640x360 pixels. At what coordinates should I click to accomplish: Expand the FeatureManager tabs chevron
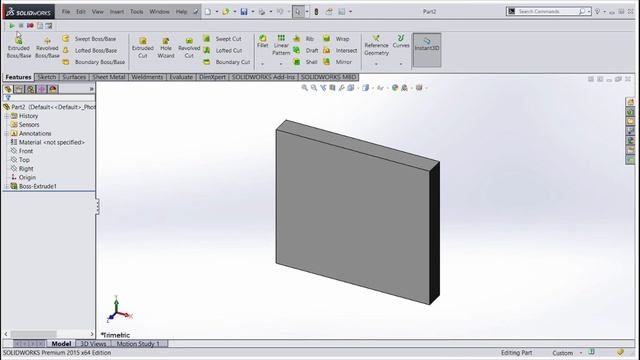[91, 89]
